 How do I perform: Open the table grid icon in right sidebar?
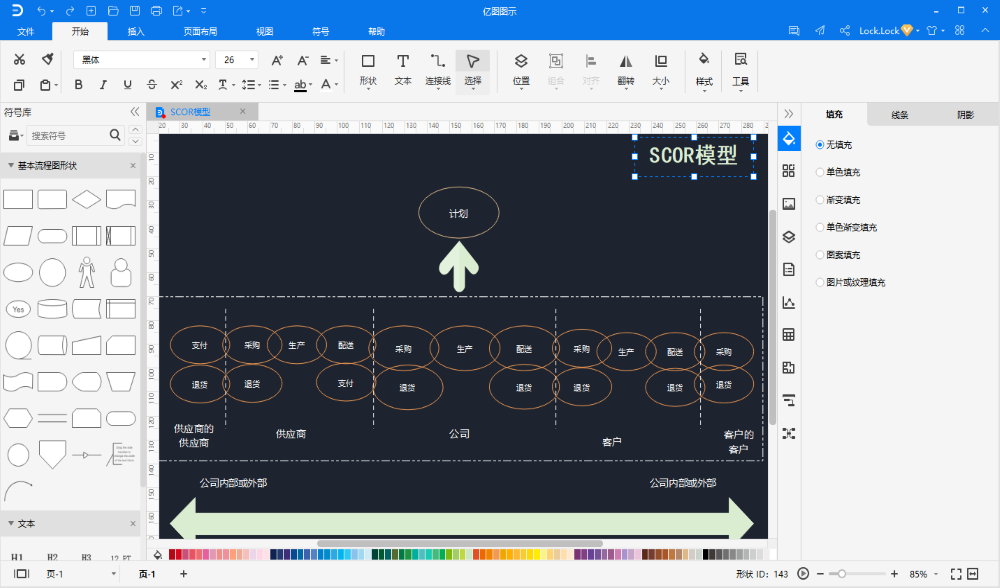pos(789,335)
